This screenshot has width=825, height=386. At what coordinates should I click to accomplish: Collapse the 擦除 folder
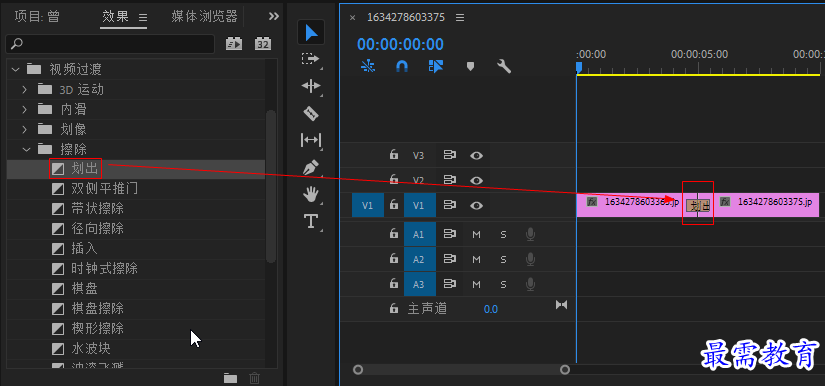pos(26,149)
